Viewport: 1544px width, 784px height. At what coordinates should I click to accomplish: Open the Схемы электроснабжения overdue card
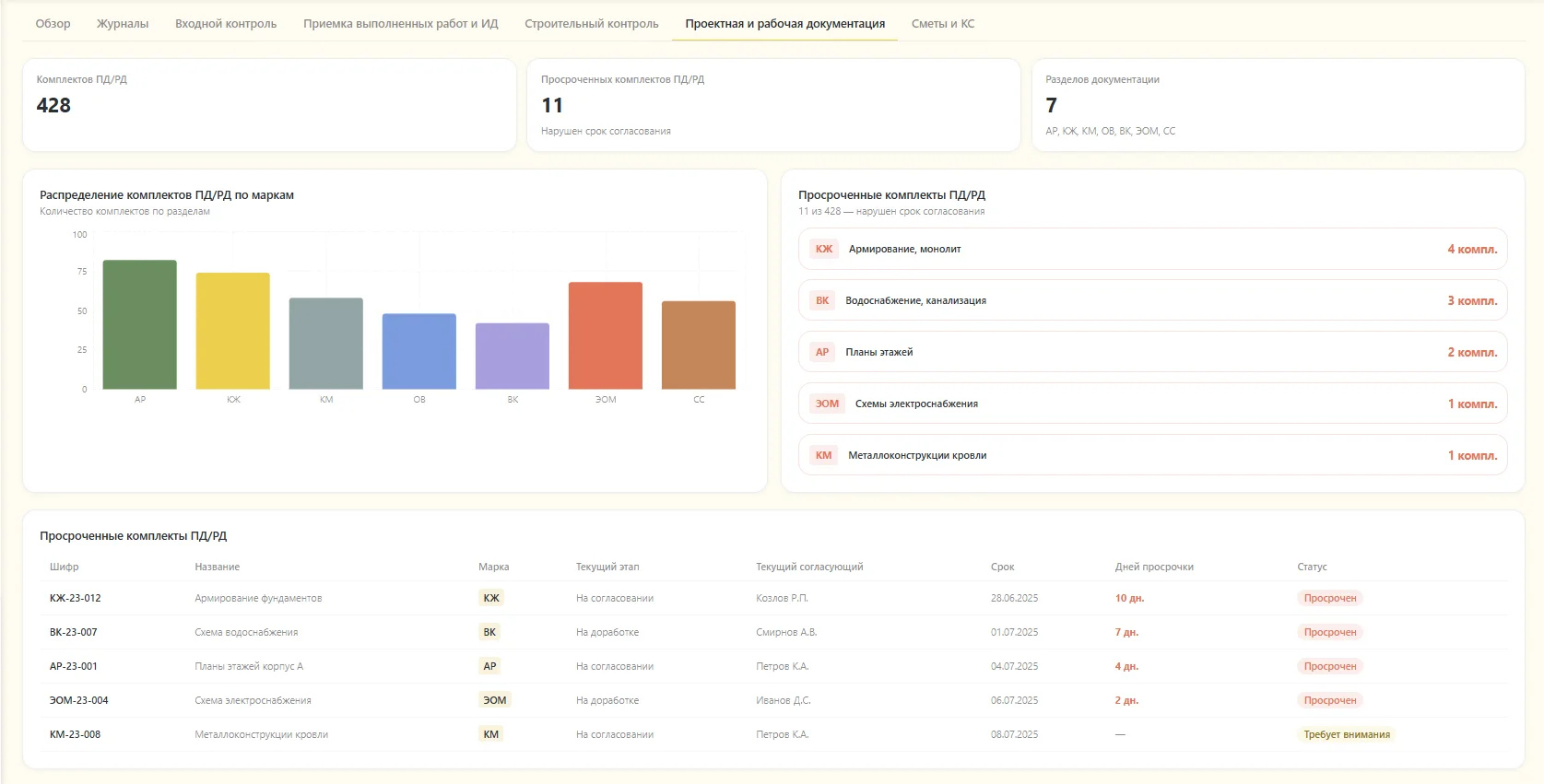pyautogui.click(x=1153, y=404)
